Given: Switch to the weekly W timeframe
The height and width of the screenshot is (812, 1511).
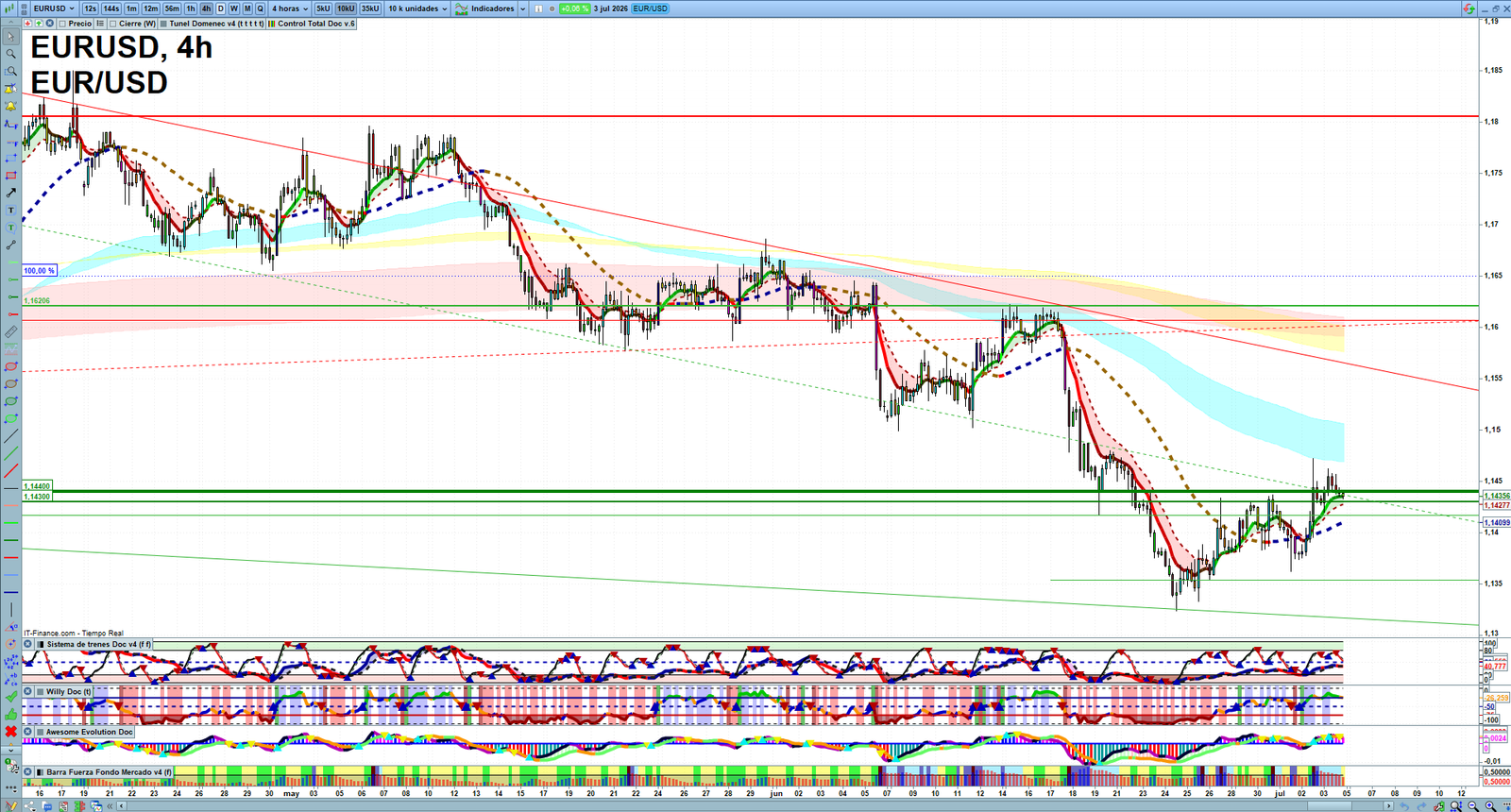Looking at the screenshot, I should pyautogui.click(x=234, y=8).
